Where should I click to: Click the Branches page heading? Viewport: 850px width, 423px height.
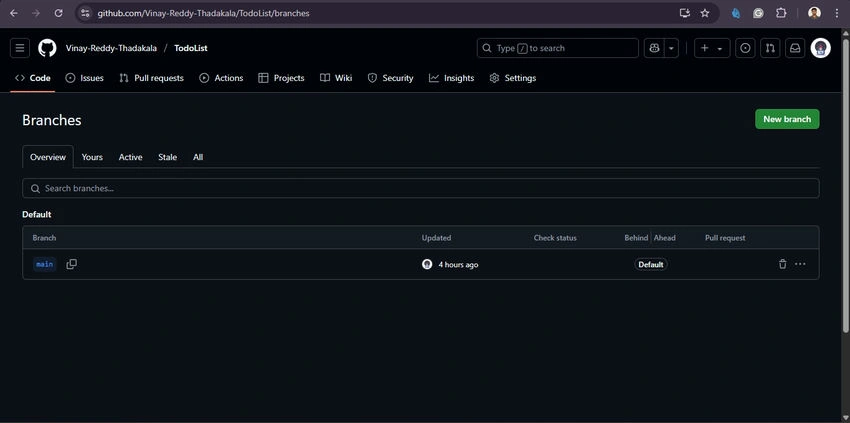(51, 120)
